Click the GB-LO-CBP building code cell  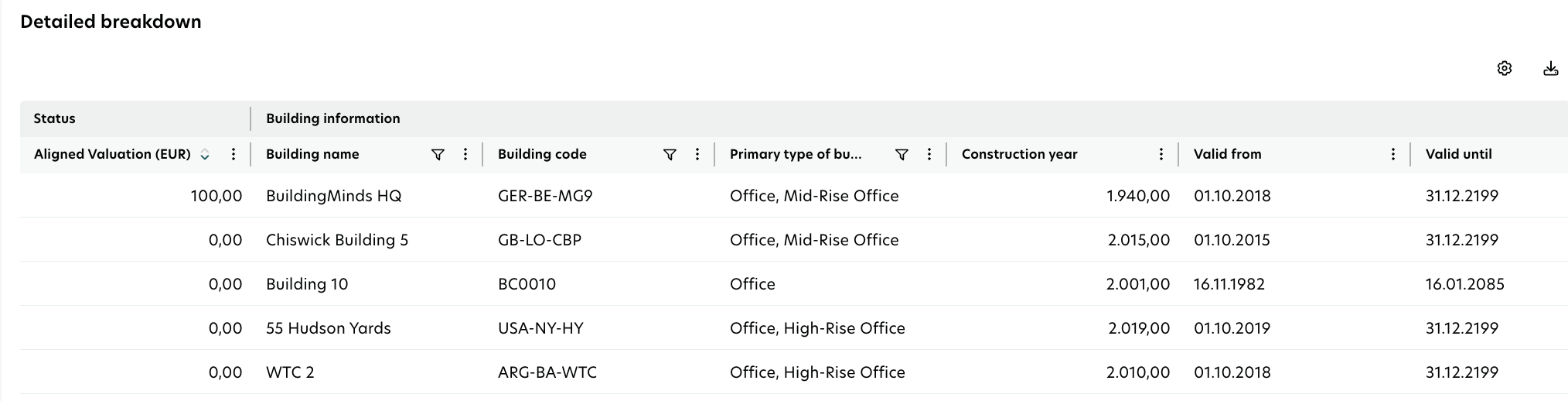539,240
